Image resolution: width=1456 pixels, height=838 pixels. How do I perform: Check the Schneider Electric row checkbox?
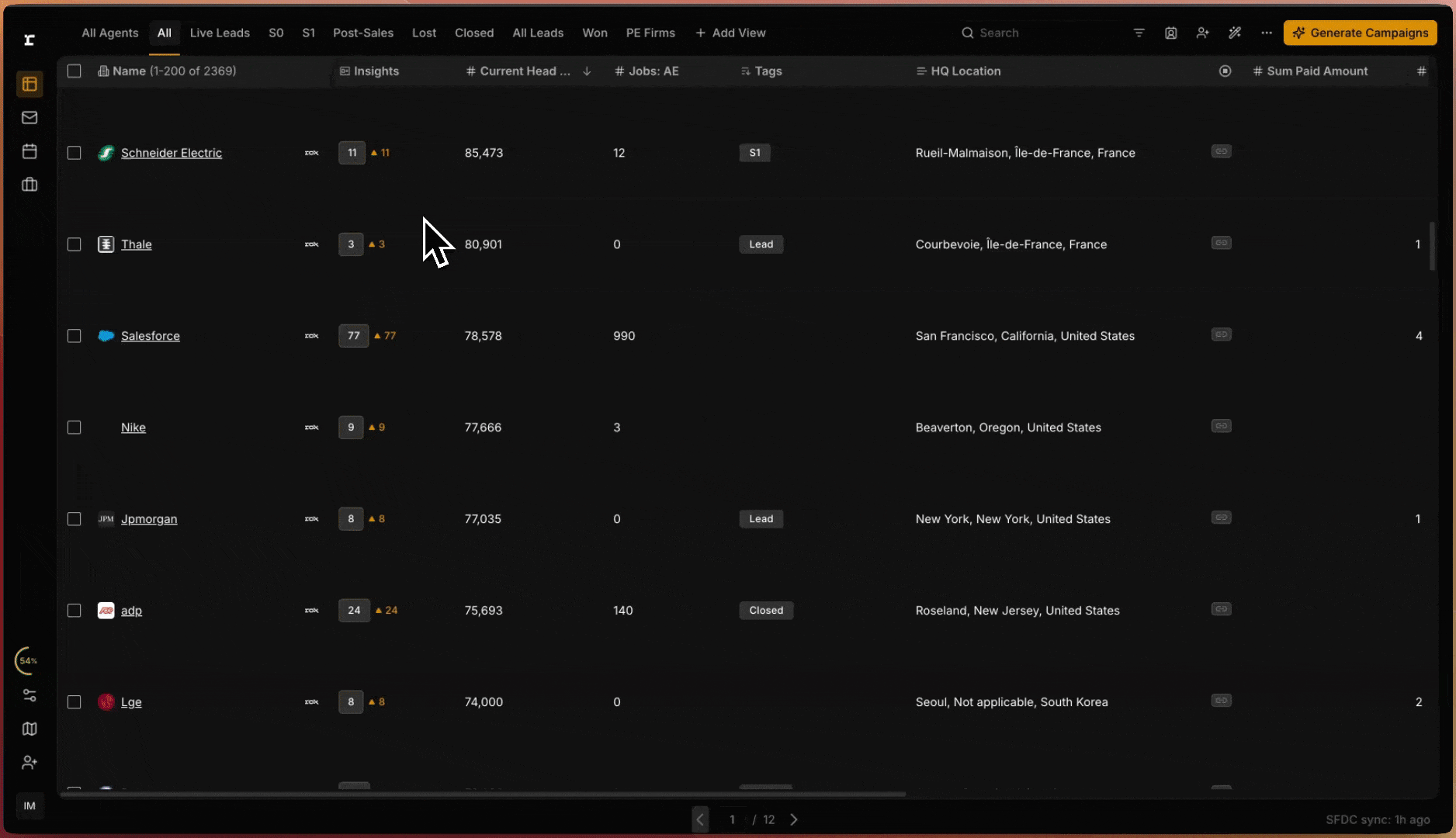click(x=75, y=153)
